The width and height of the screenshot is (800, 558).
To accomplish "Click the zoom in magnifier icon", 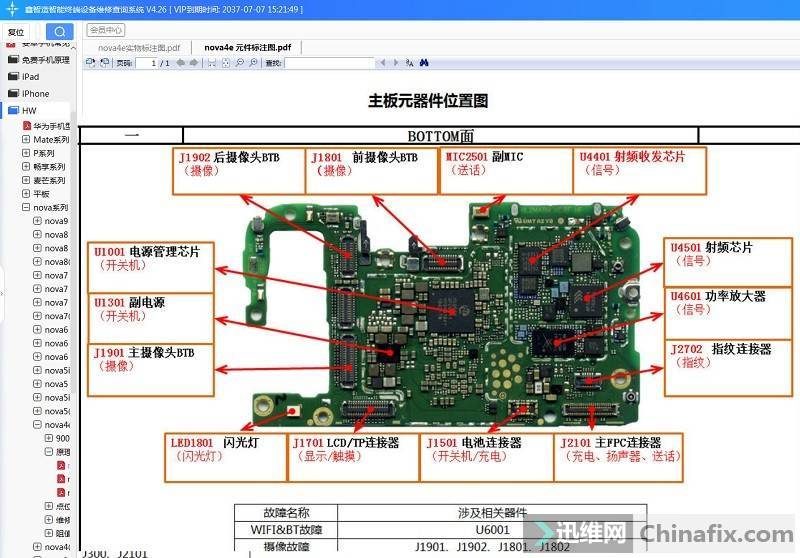I will click(x=253, y=63).
